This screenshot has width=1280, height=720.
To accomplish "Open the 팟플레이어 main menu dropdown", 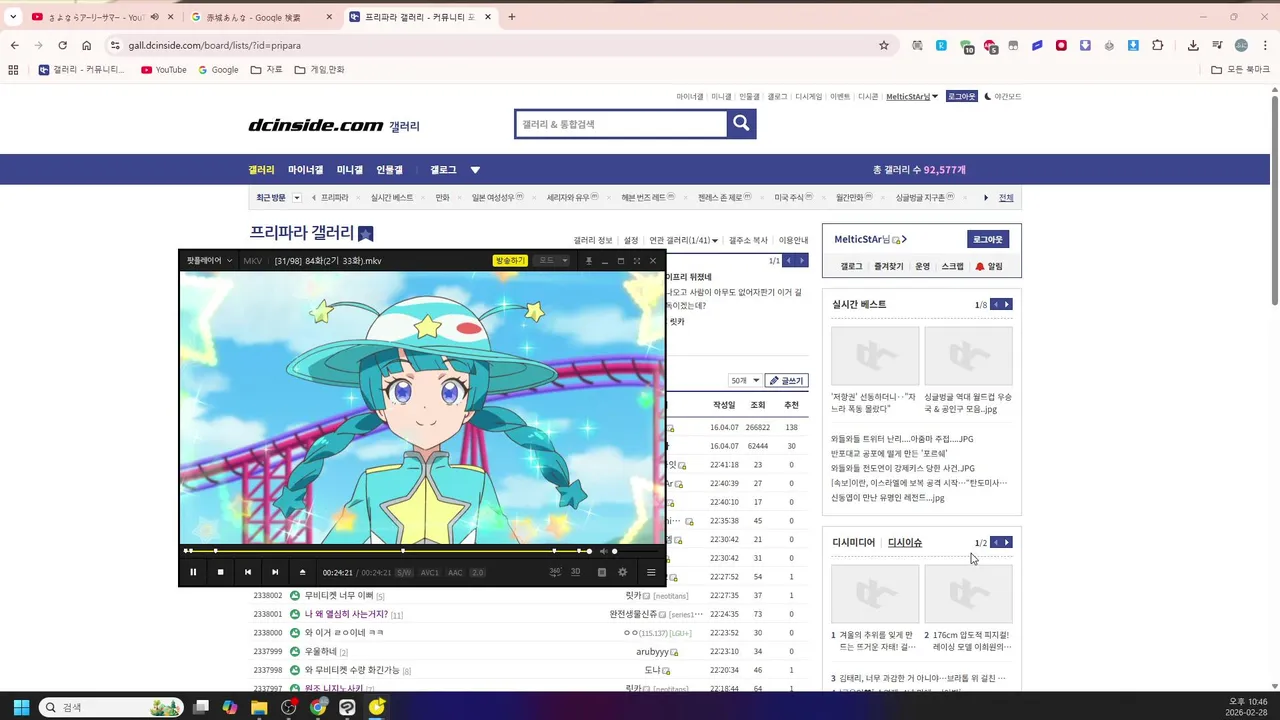I will tap(209, 261).
